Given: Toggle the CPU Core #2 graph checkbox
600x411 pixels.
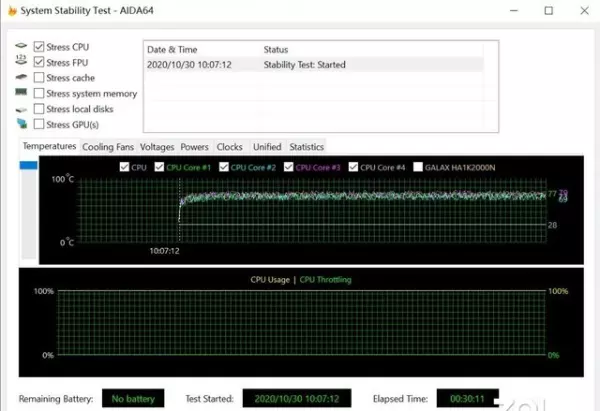Looking at the screenshot, I should 224,167.
